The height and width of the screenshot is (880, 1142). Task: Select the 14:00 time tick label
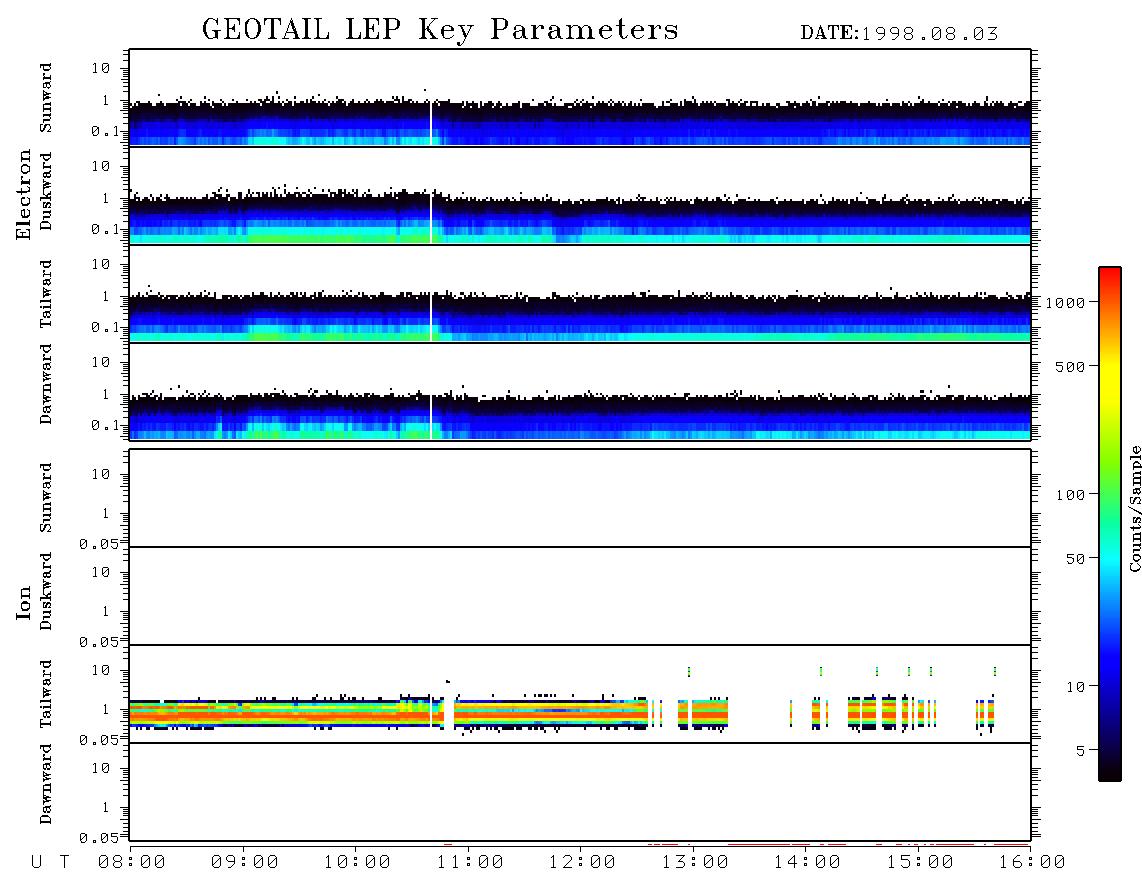pyautogui.click(x=807, y=863)
